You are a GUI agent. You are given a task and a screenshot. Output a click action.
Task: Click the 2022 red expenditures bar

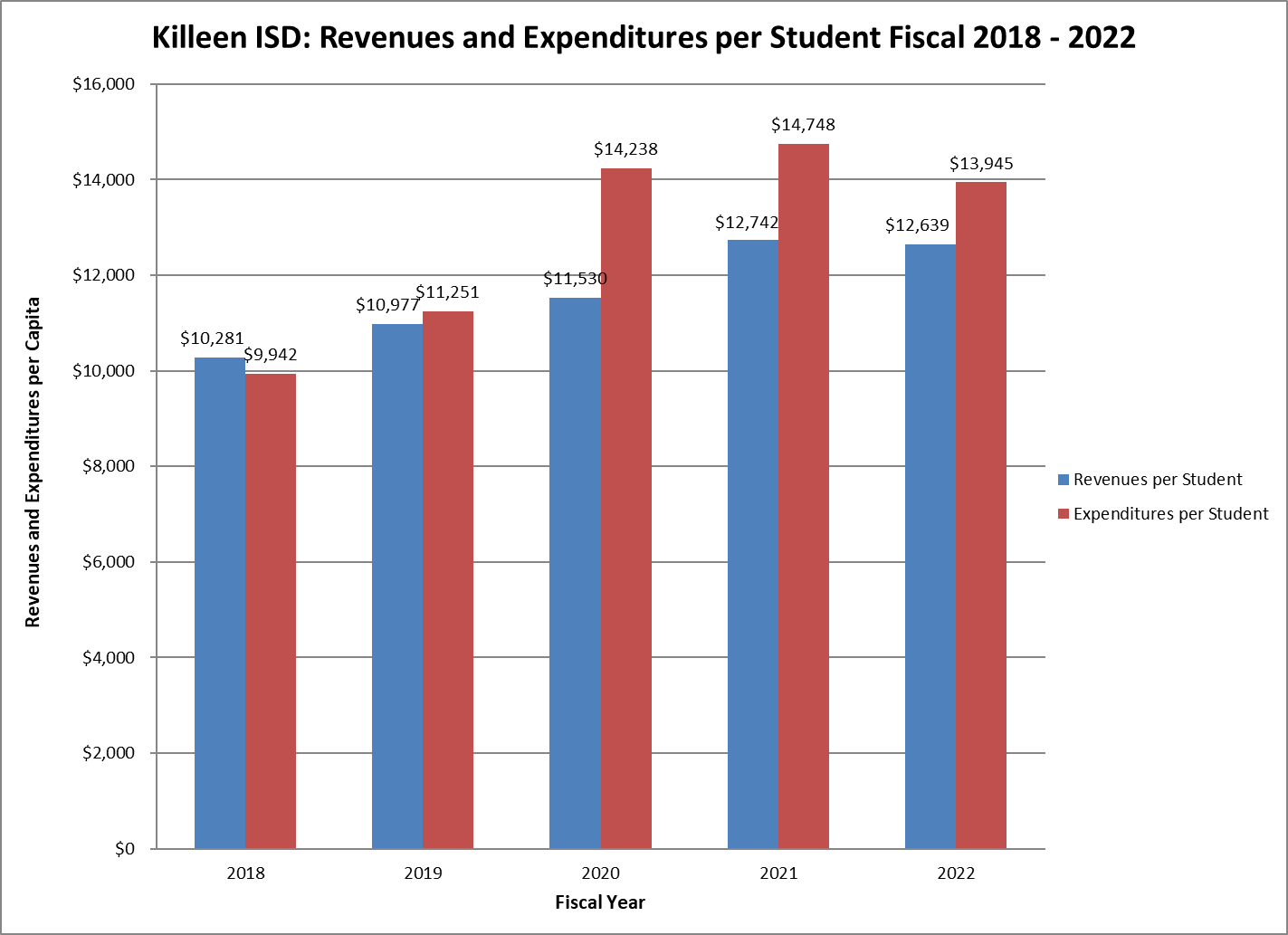[x=981, y=515]
